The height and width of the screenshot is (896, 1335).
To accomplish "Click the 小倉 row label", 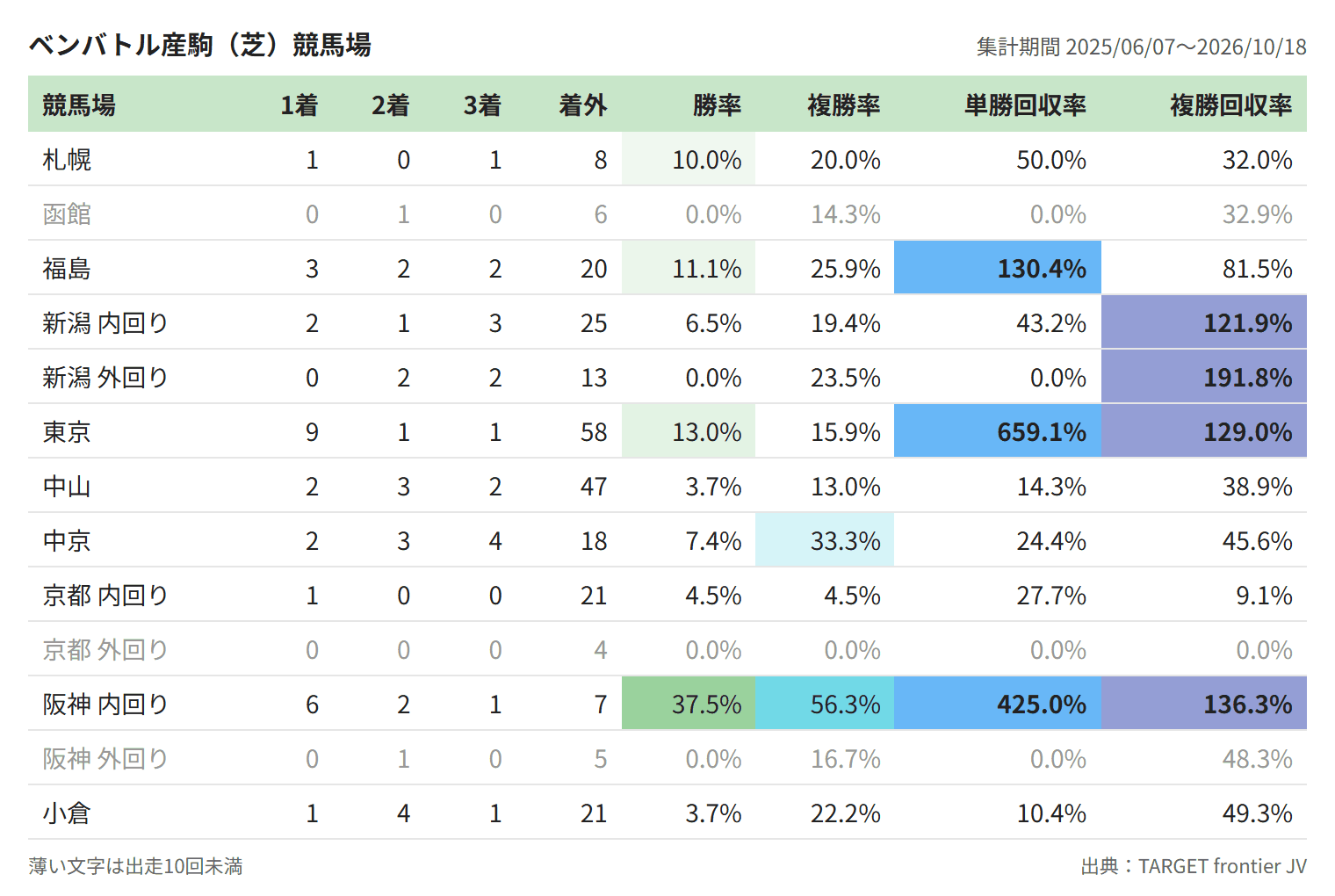I will pos(67,813).
